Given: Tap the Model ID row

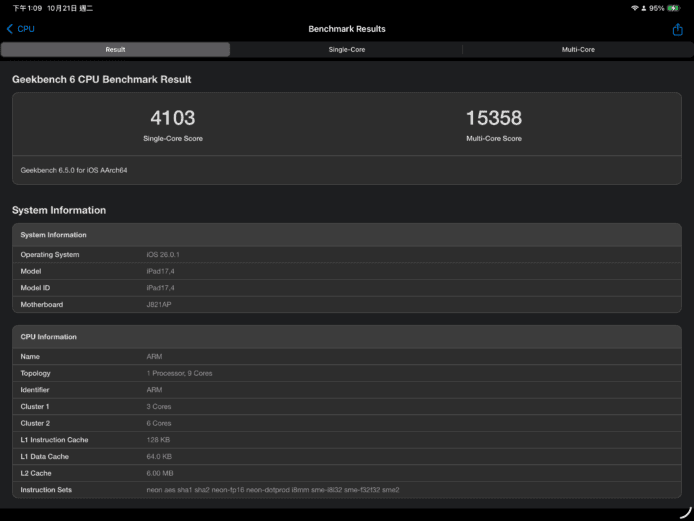Looking at the screenshot, I should point(346,288).
